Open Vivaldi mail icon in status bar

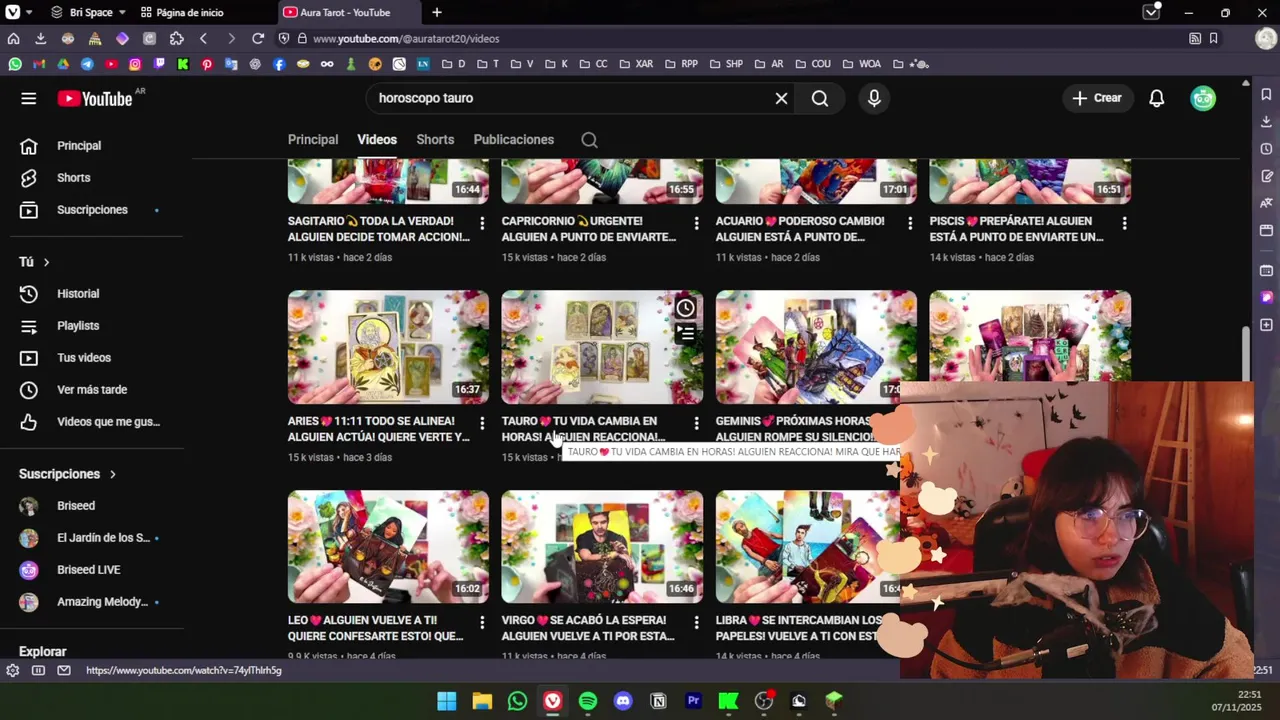click(x=64, y=671)
